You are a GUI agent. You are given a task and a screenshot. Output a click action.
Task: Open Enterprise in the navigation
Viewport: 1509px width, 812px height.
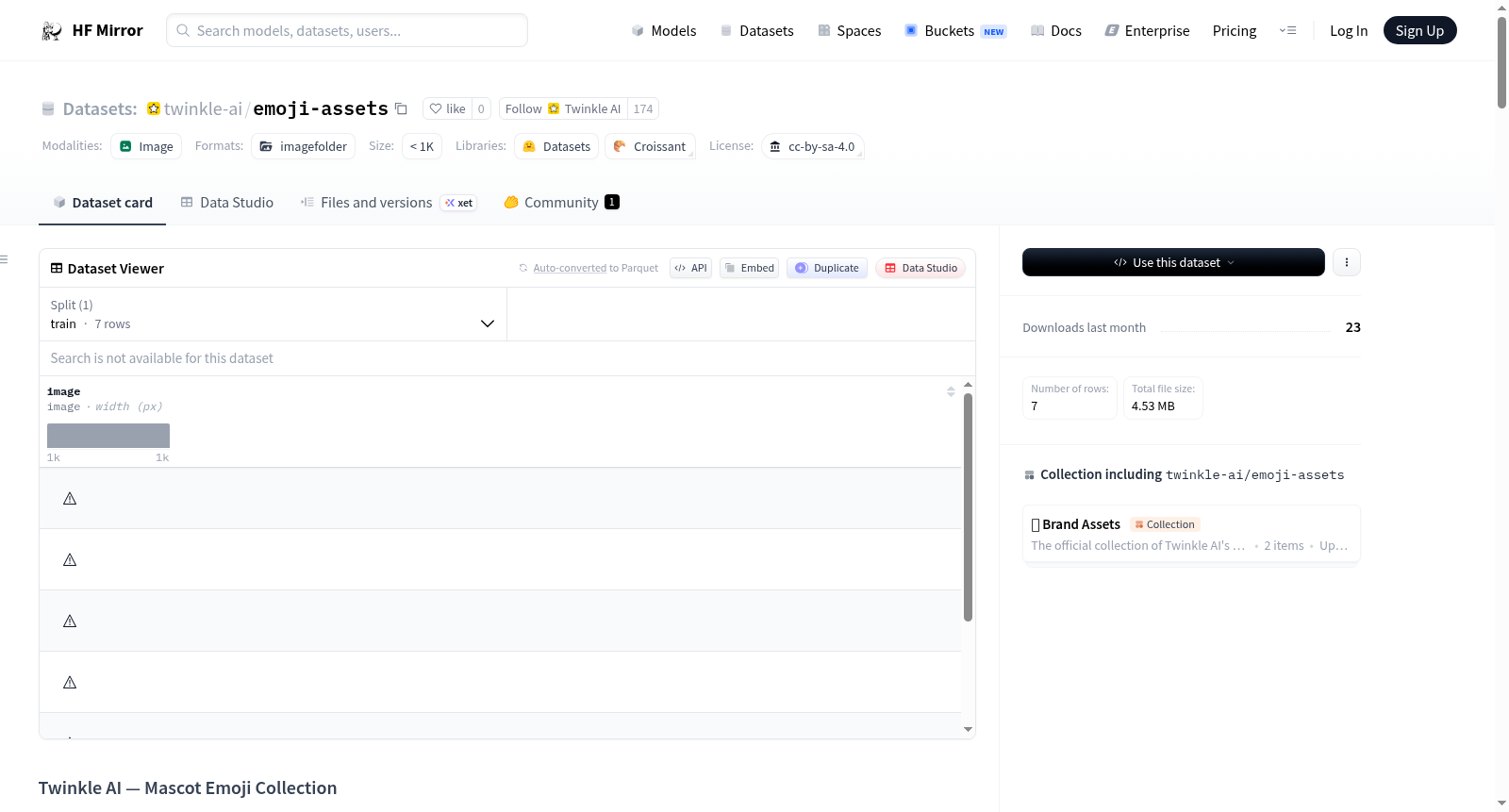[x=1147, y=30]
